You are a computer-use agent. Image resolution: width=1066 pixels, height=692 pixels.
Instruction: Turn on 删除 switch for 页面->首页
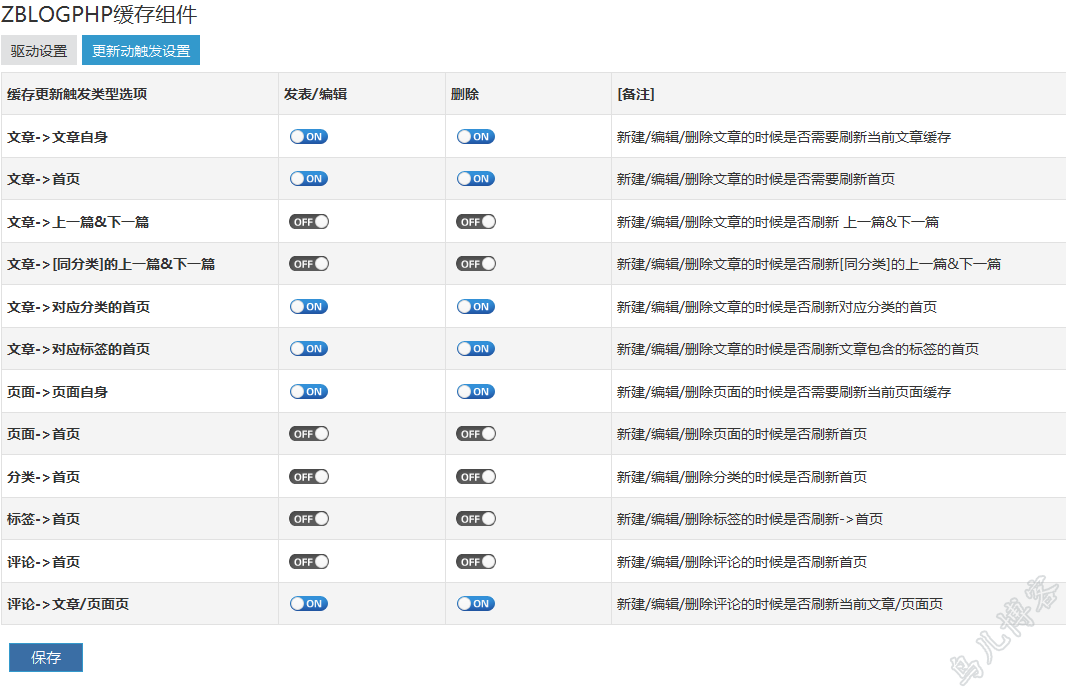(476, 434)
